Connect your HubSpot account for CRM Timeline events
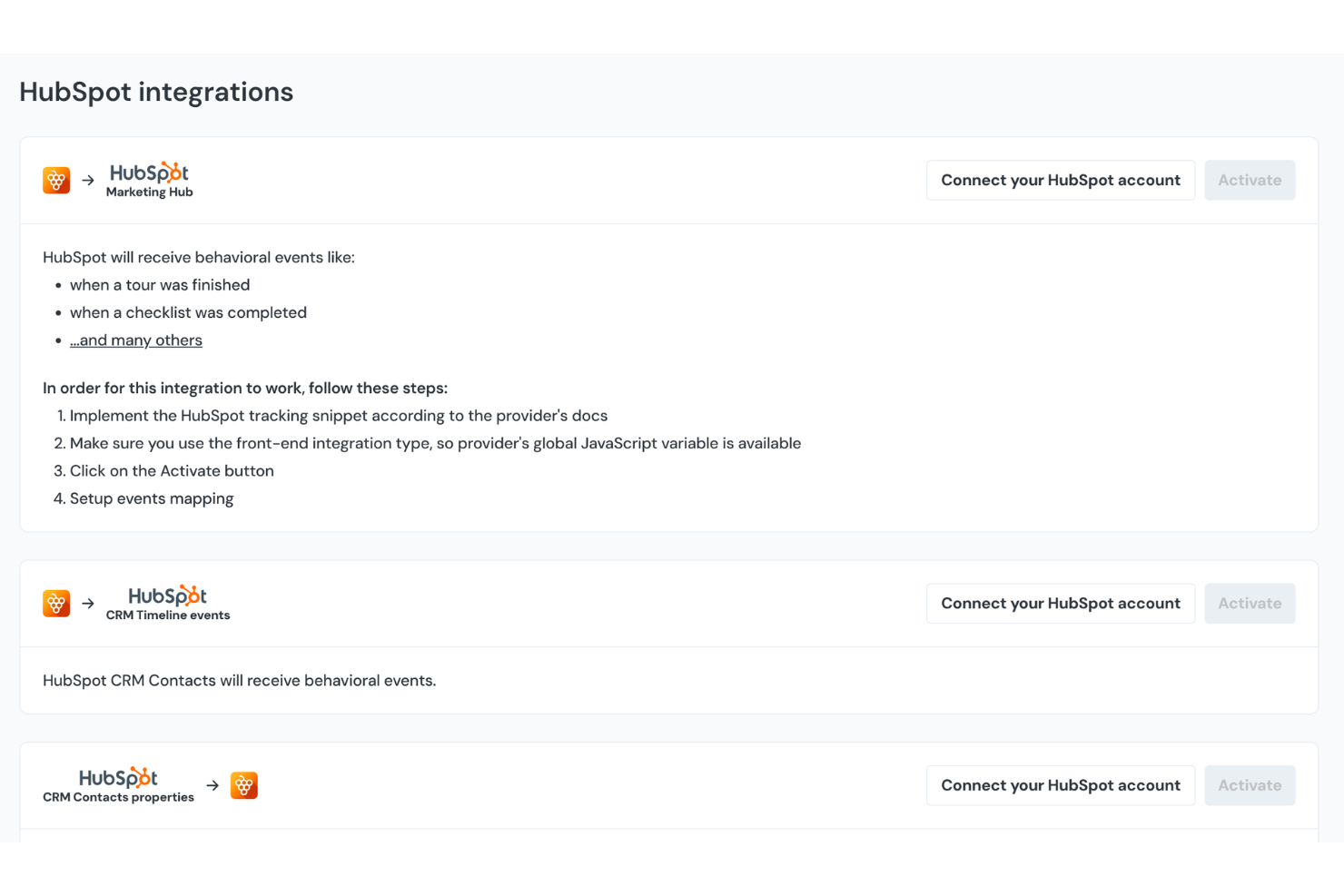 point(1061,604)
